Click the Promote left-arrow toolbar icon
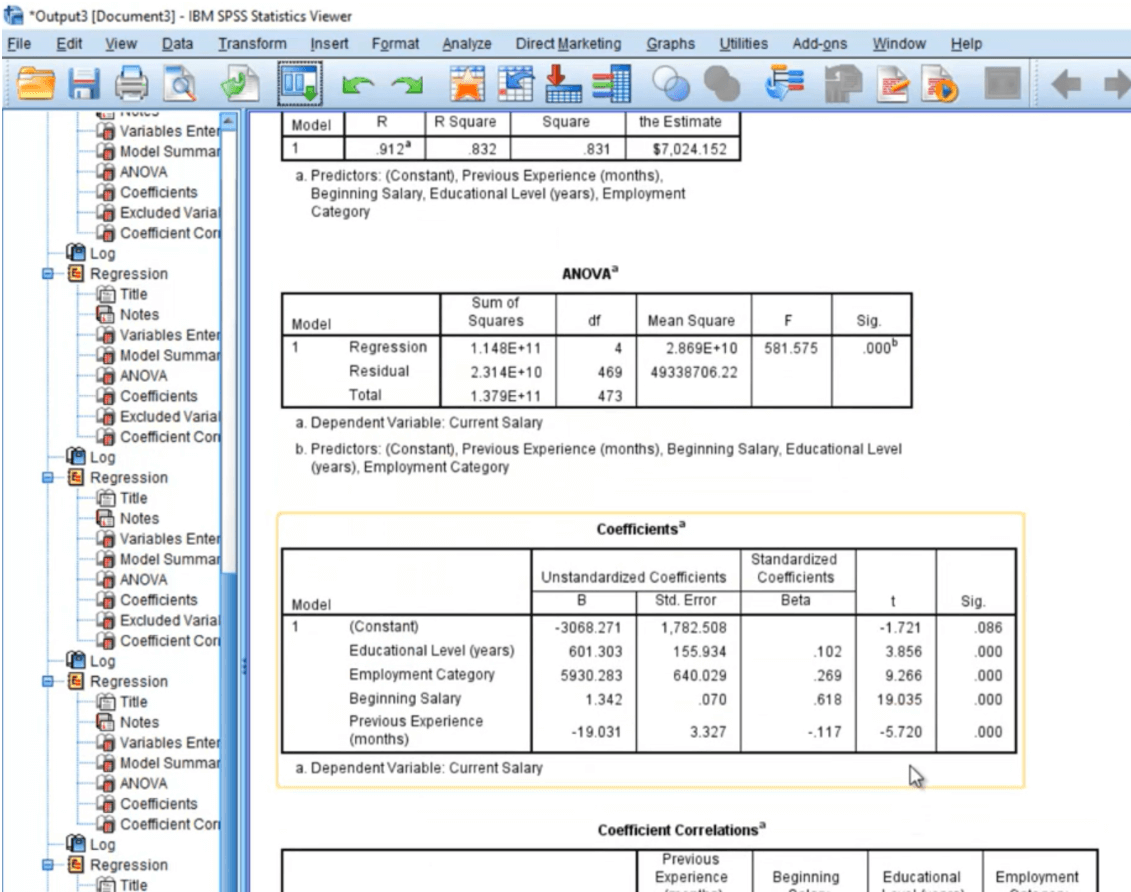This screenshot has width=1131, height=892. coord(1066,84)
